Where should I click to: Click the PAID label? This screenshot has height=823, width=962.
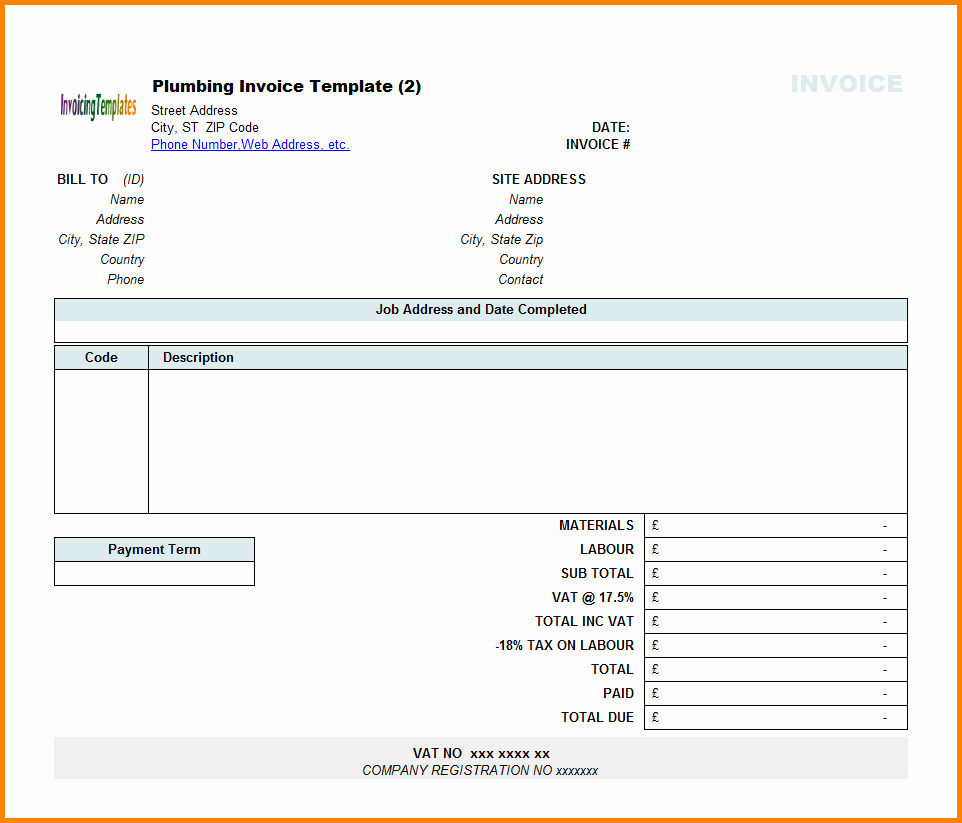pyautogui.click(x=618, y=694)
